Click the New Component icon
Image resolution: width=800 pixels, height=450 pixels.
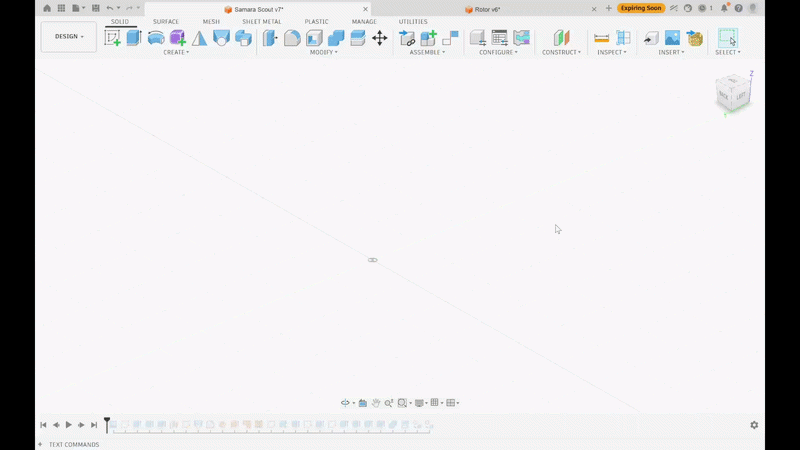click(x=429, y=38)
